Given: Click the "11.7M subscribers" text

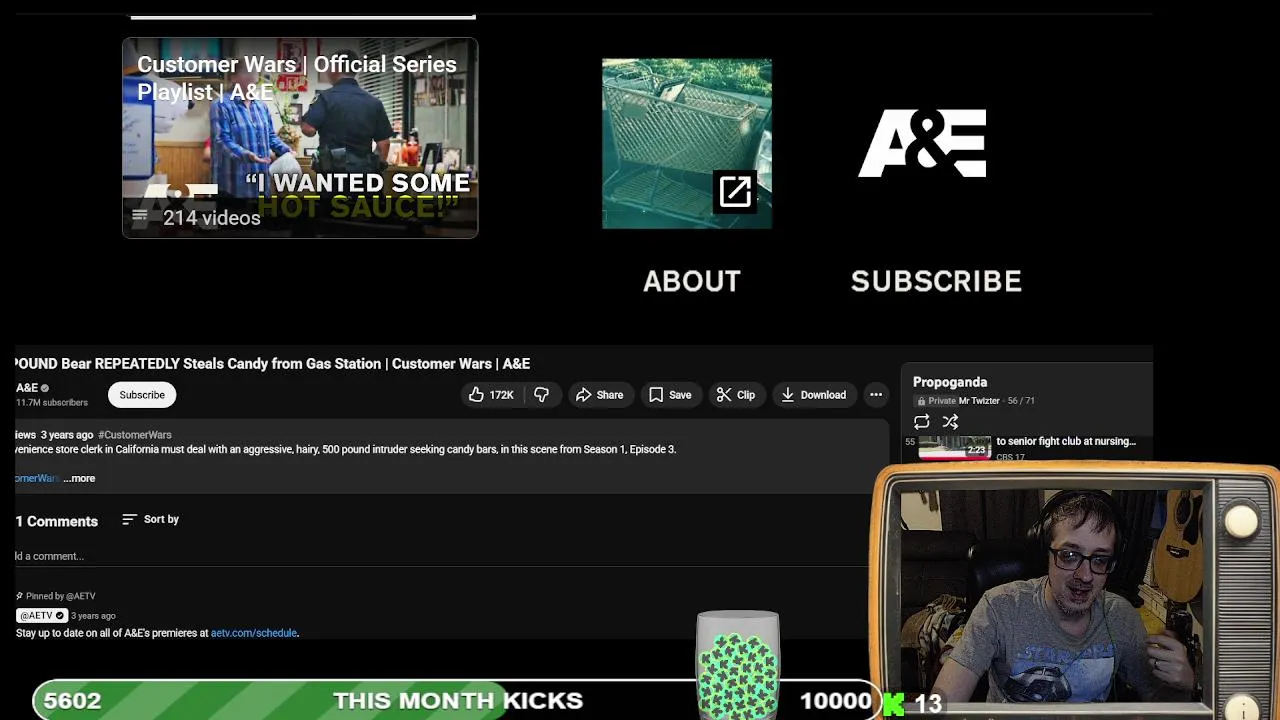Looking at the screenshot, I should tap(52, 402).
